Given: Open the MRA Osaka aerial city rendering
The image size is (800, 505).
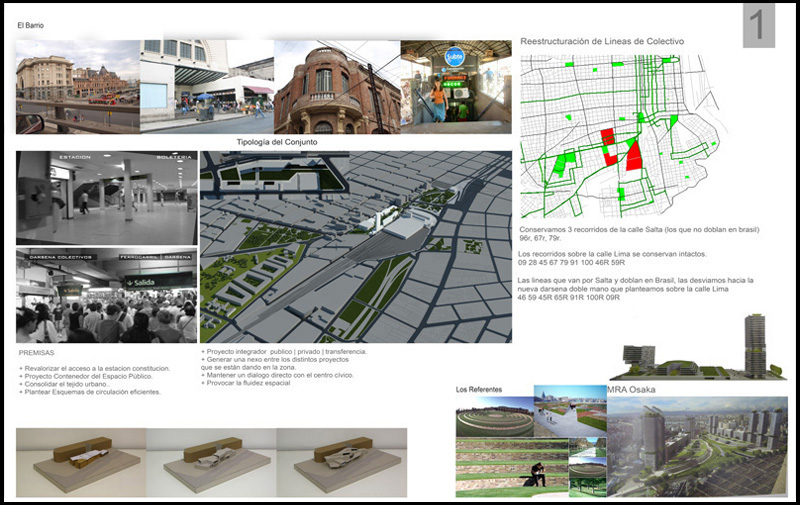Looking at the screenshot, I should [697, 447].
